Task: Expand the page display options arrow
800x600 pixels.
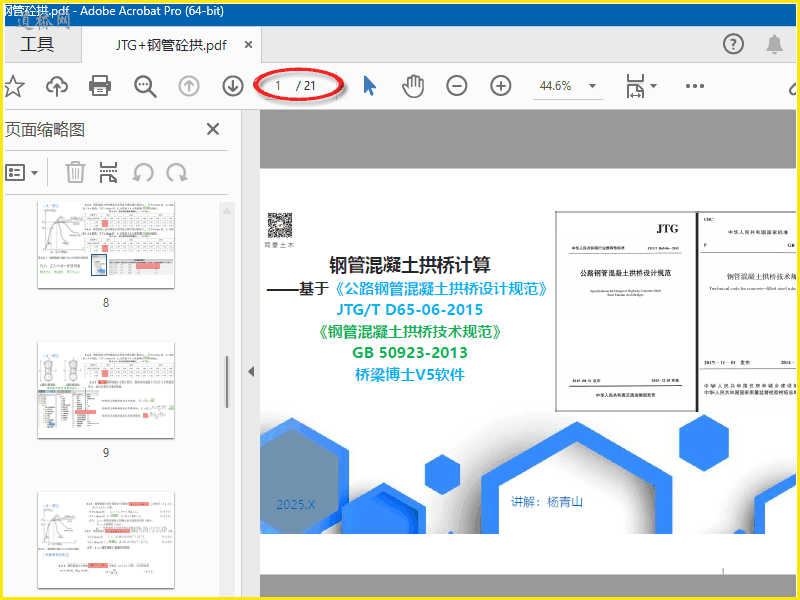Action: 653,86
